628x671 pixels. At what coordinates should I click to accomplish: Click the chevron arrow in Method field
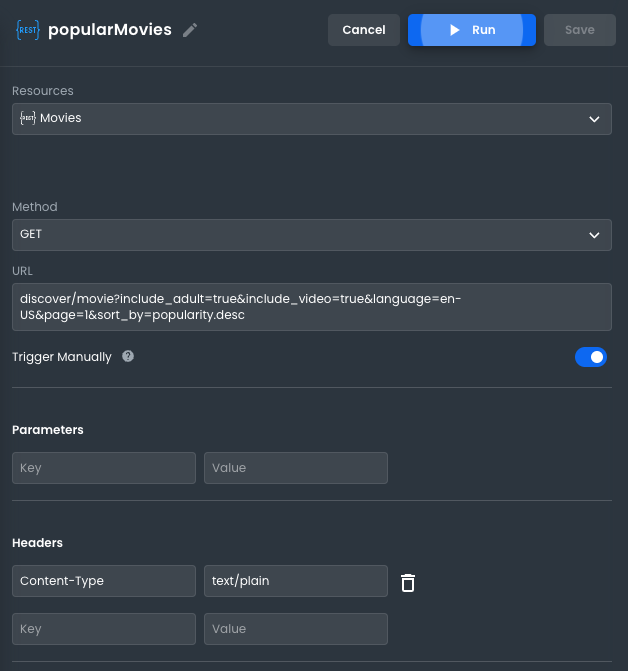pos(595,235)
